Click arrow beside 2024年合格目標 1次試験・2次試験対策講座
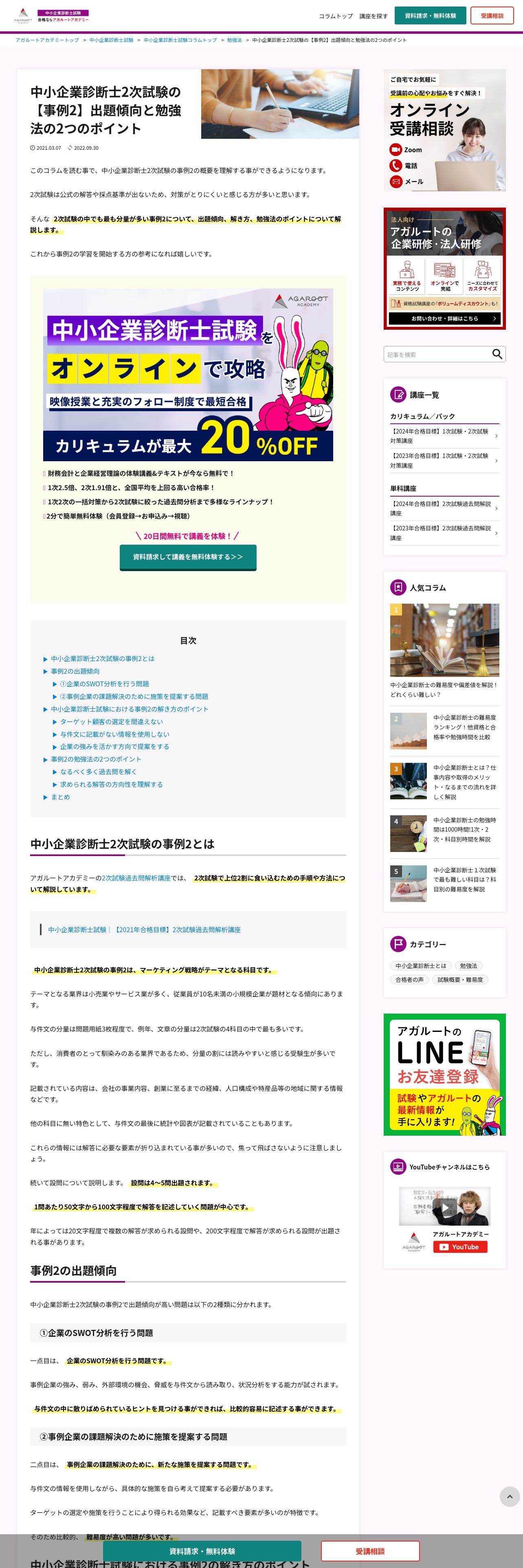523x1568 pixels. 496,436
